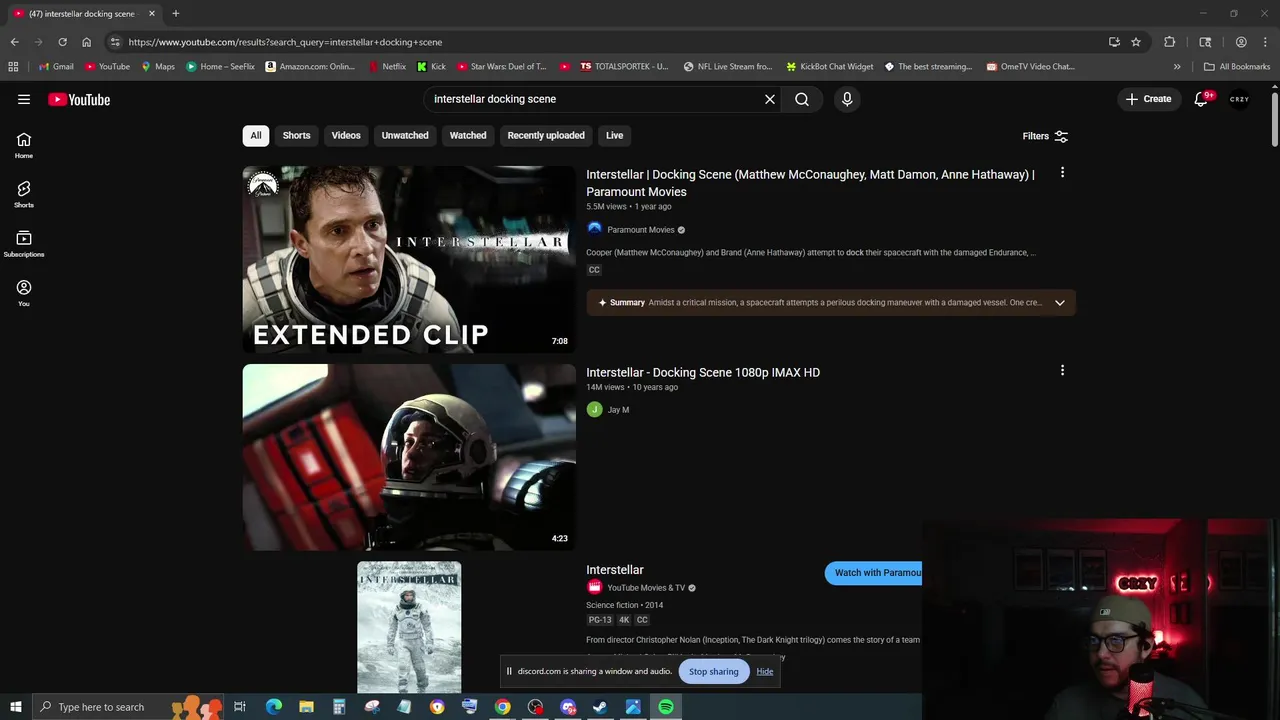Image resolution: width=1280 pixels, height=720 pixels.
Task: Open the CRZY account avatar menu
Action: tap(1240, 99)
